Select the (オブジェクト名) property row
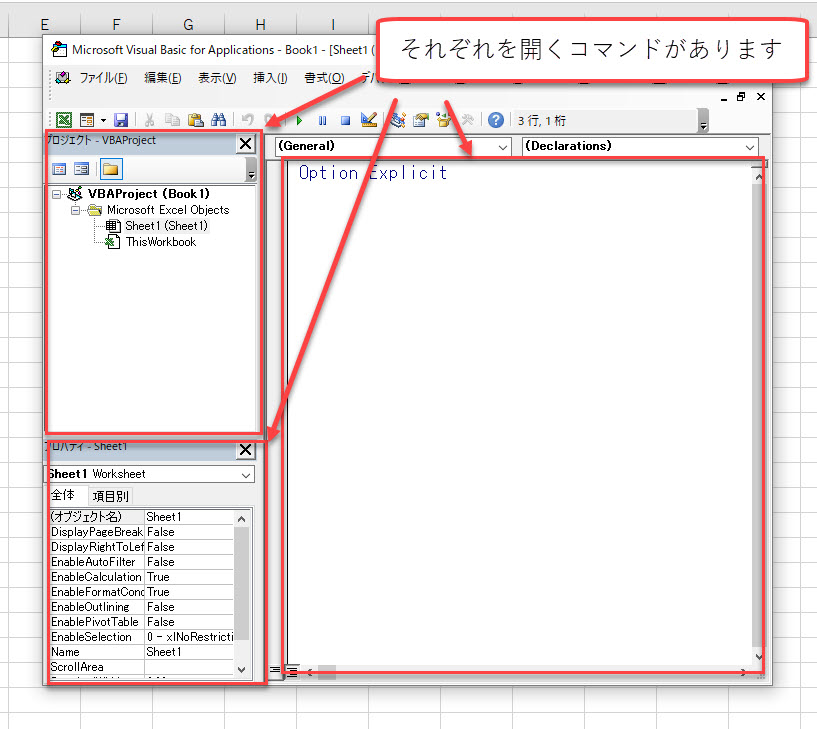This screenshot has width=817, height=729. coord(141,517)
